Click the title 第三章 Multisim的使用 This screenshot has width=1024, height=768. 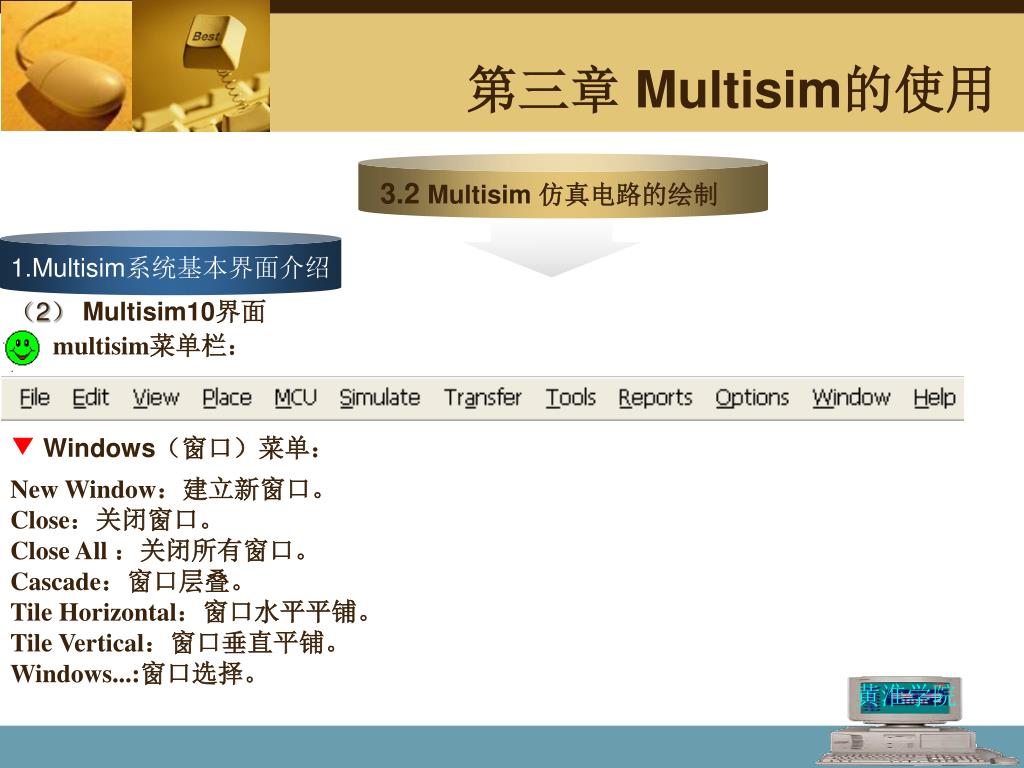729,89
